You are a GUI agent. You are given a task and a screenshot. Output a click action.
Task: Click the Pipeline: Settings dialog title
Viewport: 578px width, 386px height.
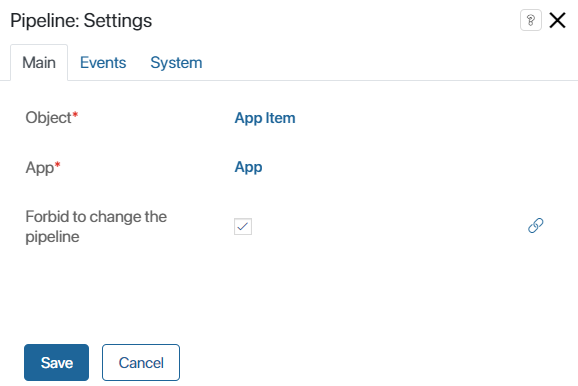(81, 21)
